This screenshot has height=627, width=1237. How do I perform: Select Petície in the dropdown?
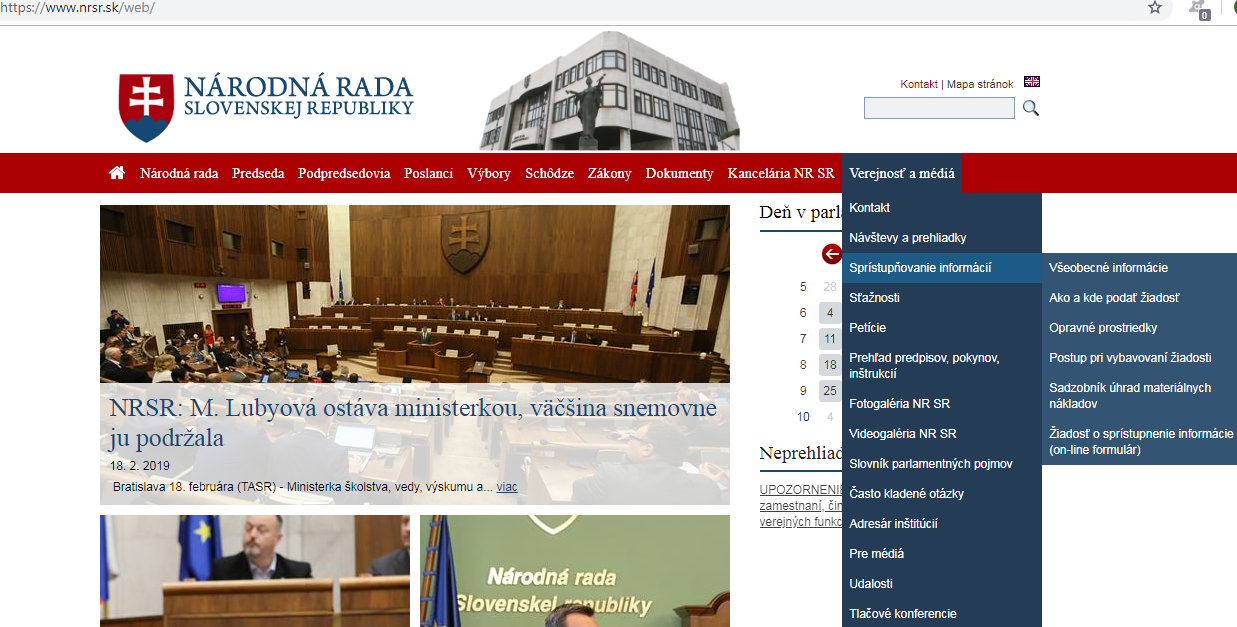click(942, 328)
